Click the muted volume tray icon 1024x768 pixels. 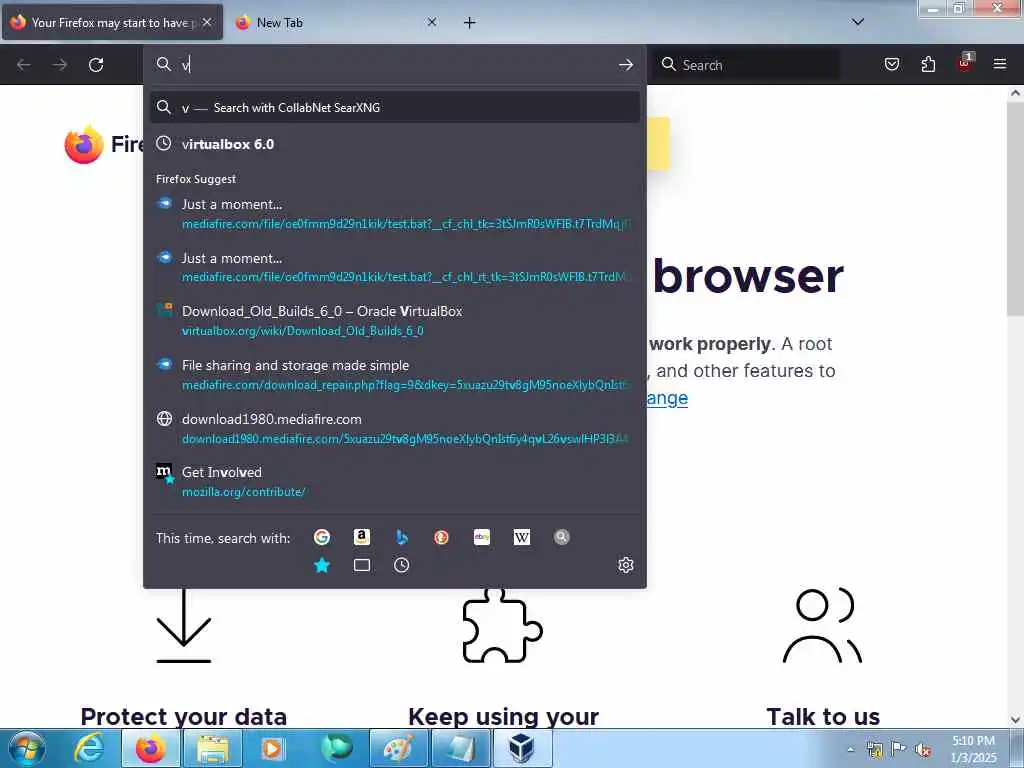pos(923,750)
